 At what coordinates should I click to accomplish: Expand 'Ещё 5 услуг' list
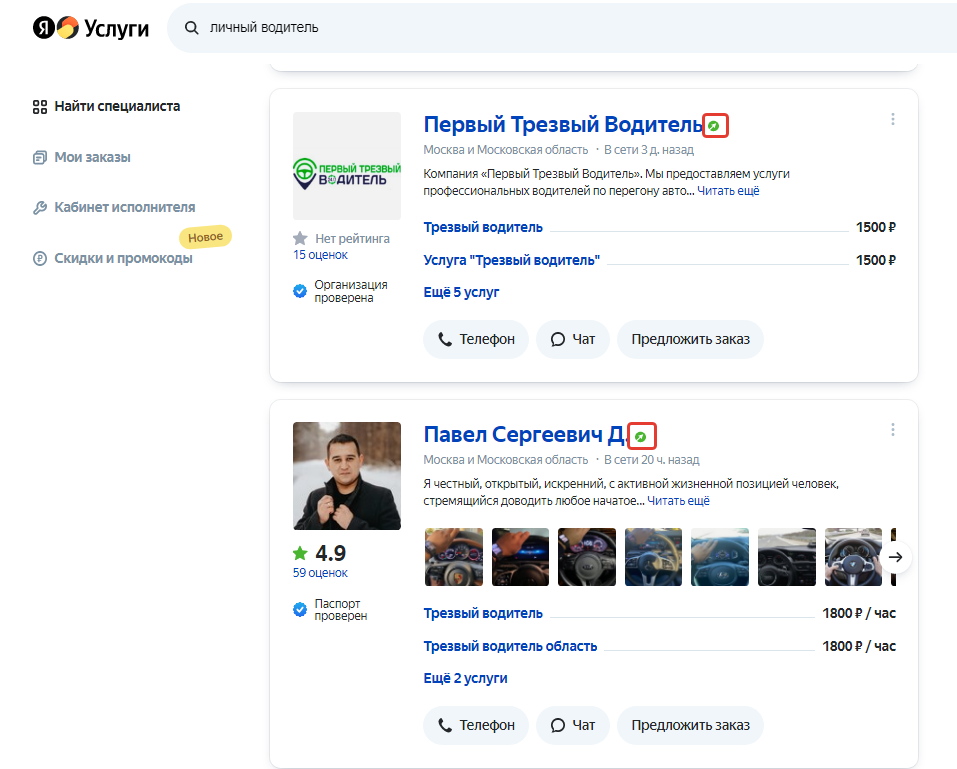(x=461, y=292)
